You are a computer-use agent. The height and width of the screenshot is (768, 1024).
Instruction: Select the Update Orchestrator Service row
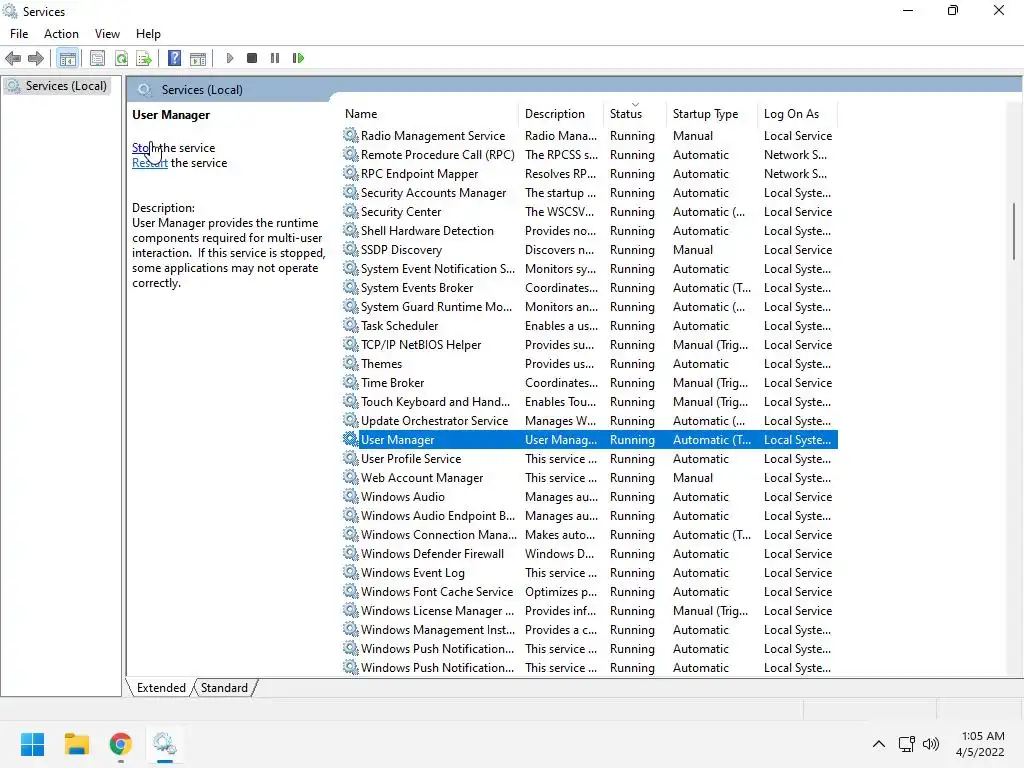pyautogui.click(x=590, y=421)
